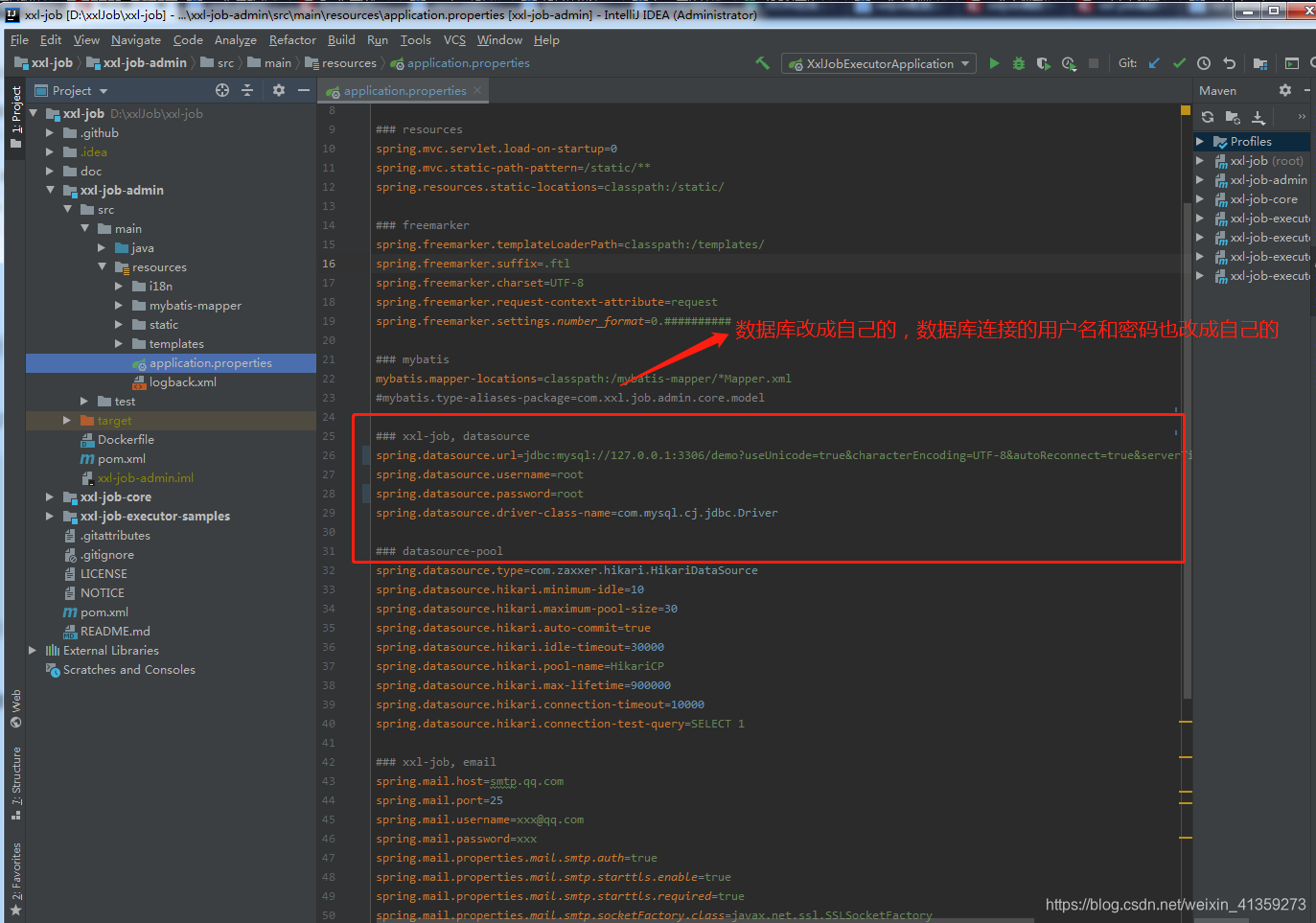The height and width of the screenshot is (923, 1316).
Task: Run with Coverage shield icon
Action: [x=1044, y=63]
